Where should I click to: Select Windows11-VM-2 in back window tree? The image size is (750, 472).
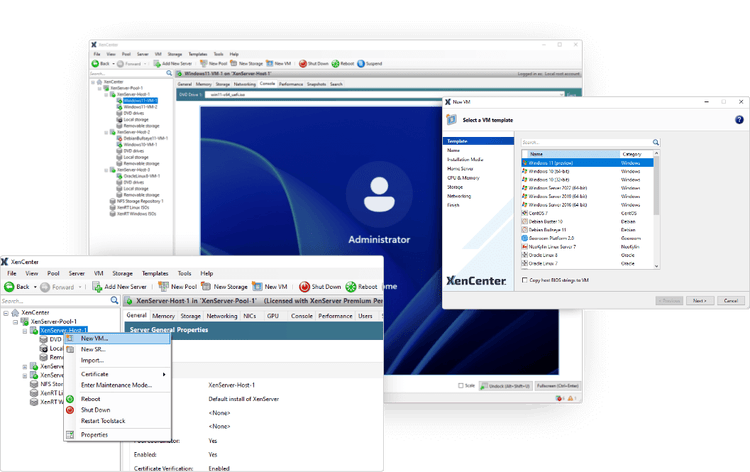[x=140, y=107]
